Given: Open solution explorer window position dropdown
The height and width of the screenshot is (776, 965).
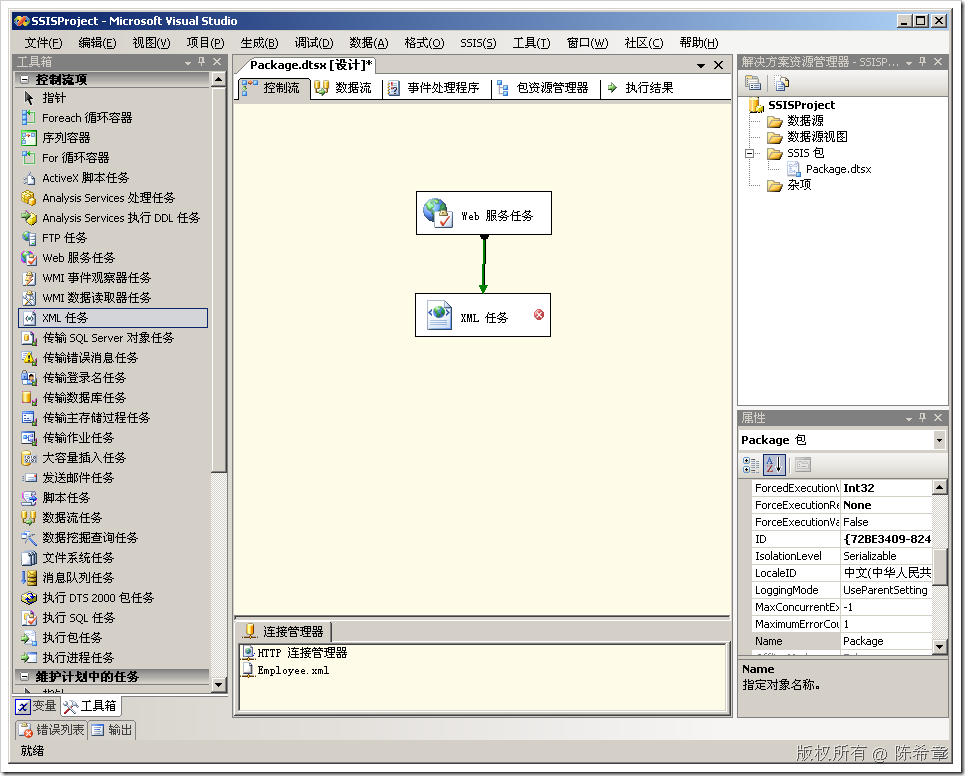Looking at the screenshot, I should click(x=908, y=62).
